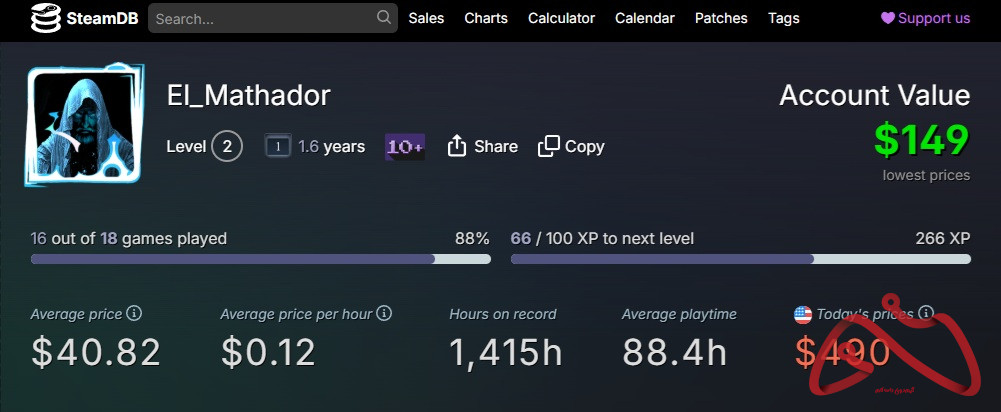Image resolution: width=1001 pixels, height=412 pixels.
Task: Click the Level 2 circle badge
Action: point(227,146)
